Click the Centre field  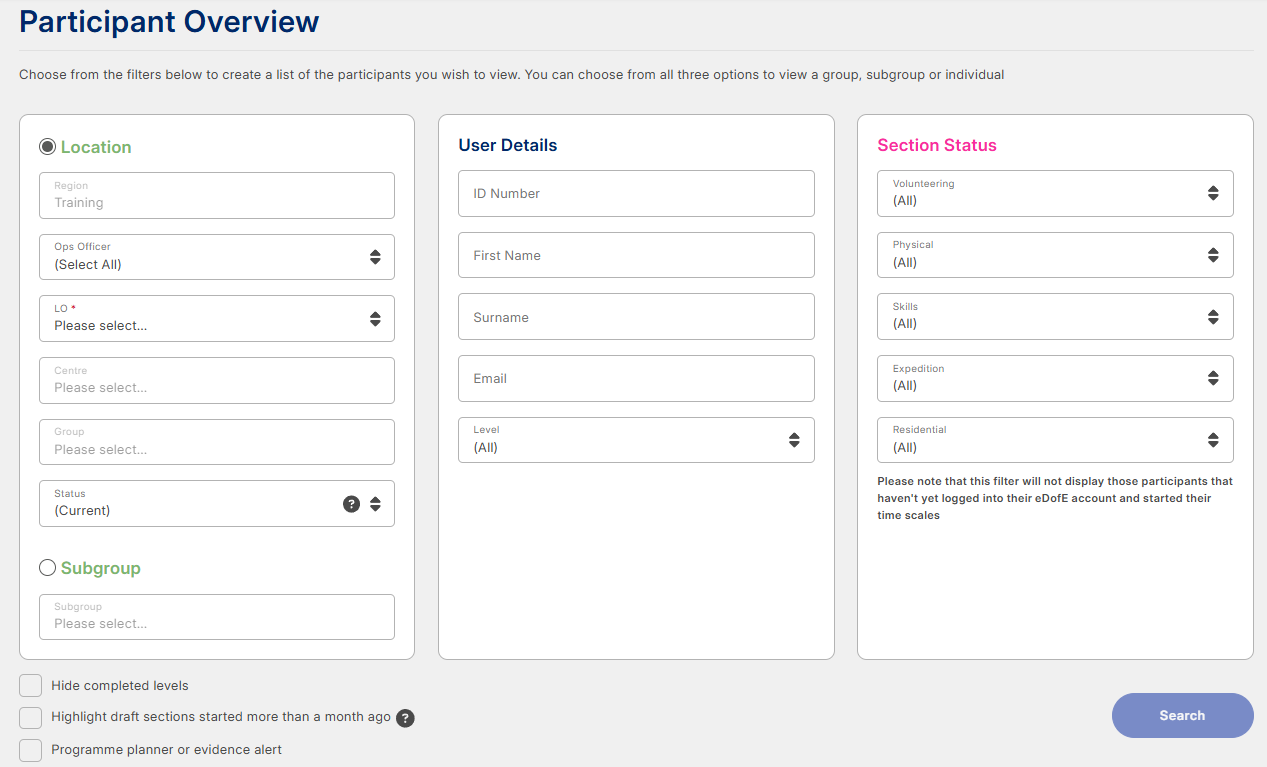[217, 380]
